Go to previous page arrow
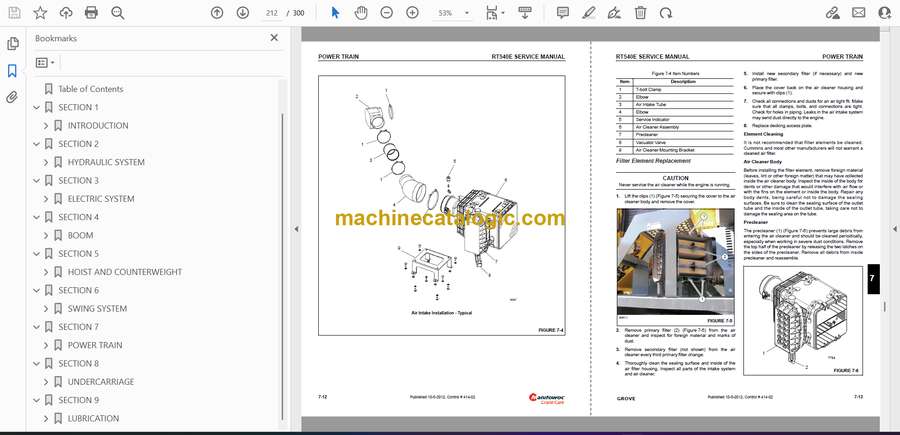 point(217,13)
